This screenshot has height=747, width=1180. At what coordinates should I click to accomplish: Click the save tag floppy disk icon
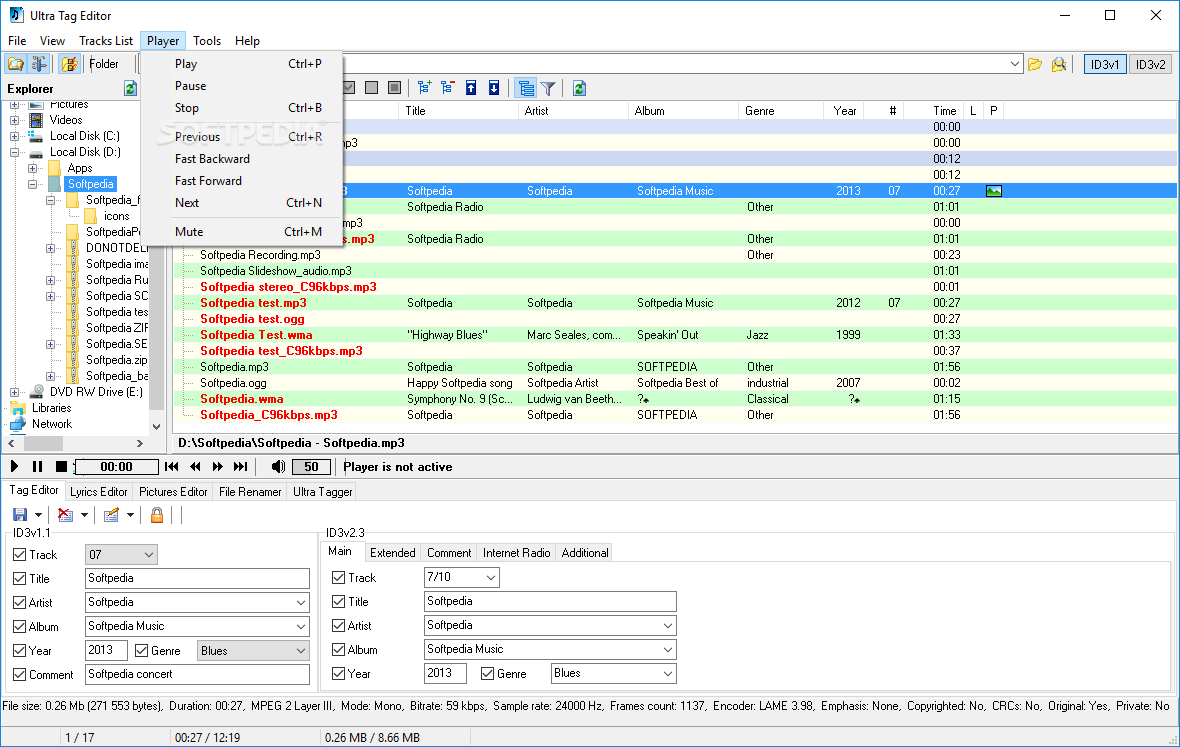click(20, 515)
